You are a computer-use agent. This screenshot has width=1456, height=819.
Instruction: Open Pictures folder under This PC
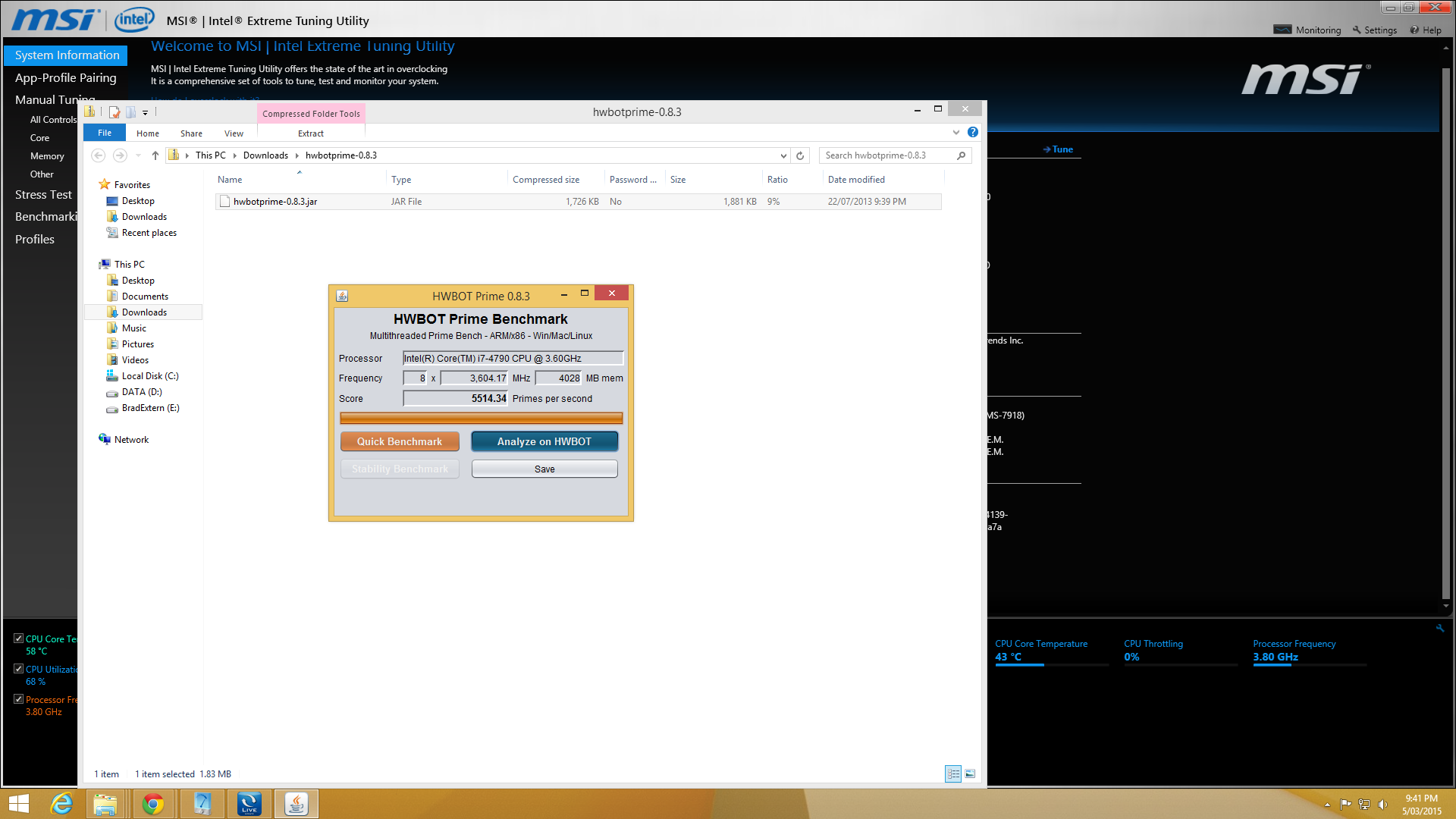pyautogui.click(x=138, y=344)
